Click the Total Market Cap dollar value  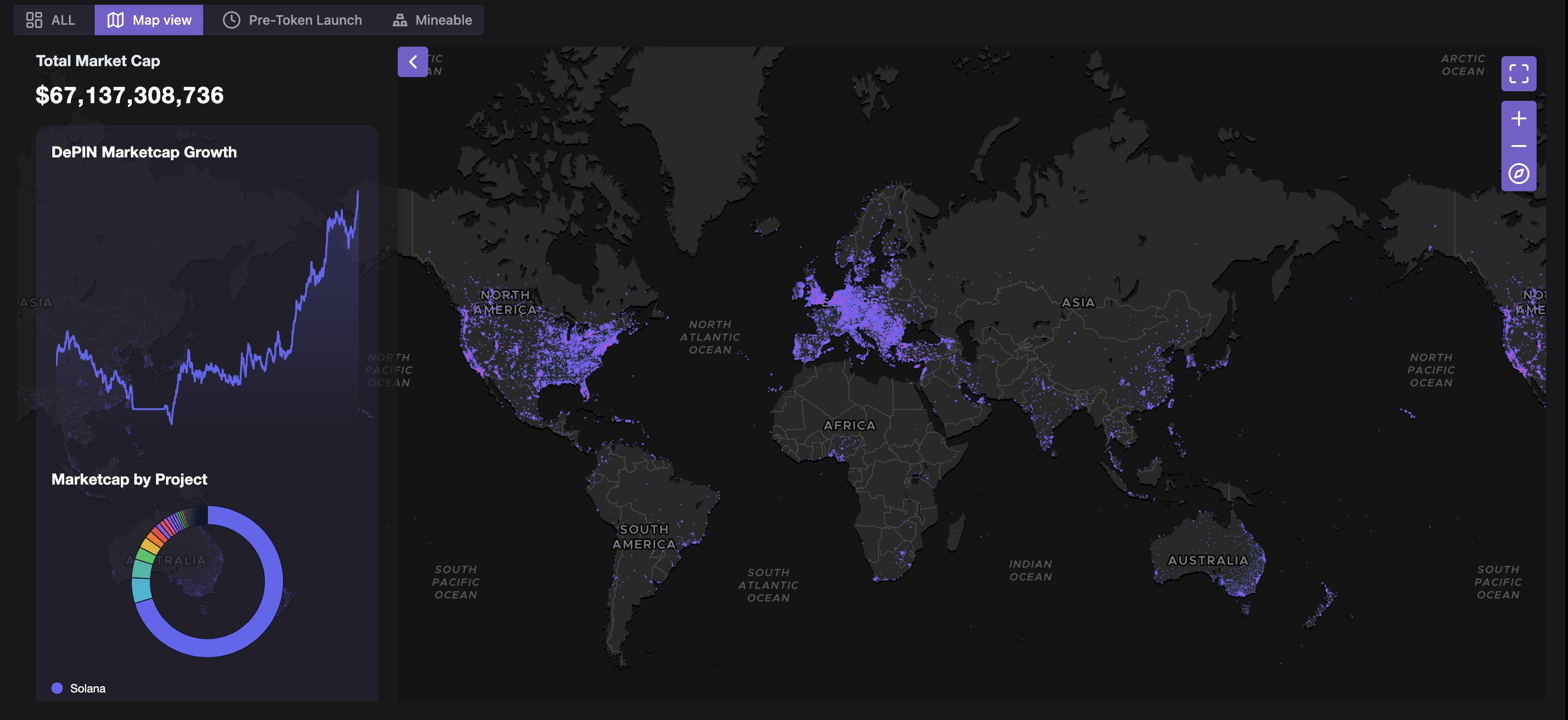coord(130,96)
